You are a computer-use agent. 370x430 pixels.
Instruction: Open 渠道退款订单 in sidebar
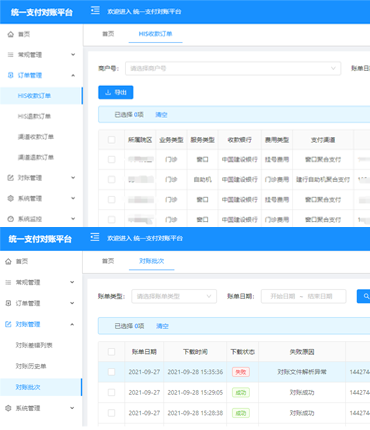pos(36,157)
